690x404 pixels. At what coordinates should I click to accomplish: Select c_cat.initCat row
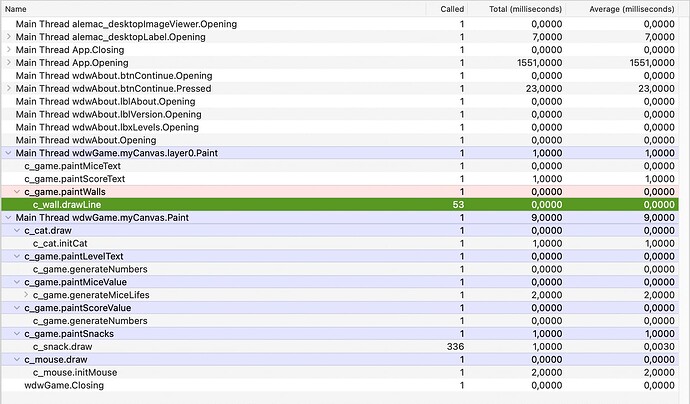pyautogui.click(x=340, y=243)
